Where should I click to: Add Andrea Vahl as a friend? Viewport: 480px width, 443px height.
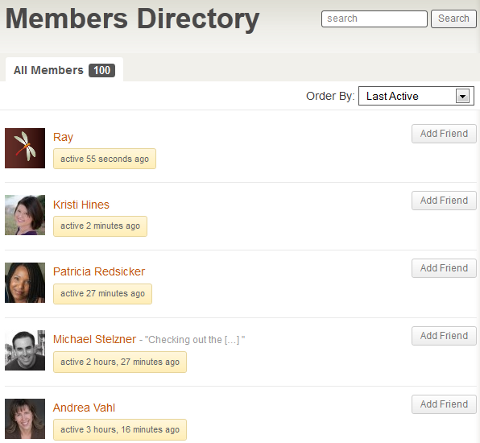[x=444, y=404]
